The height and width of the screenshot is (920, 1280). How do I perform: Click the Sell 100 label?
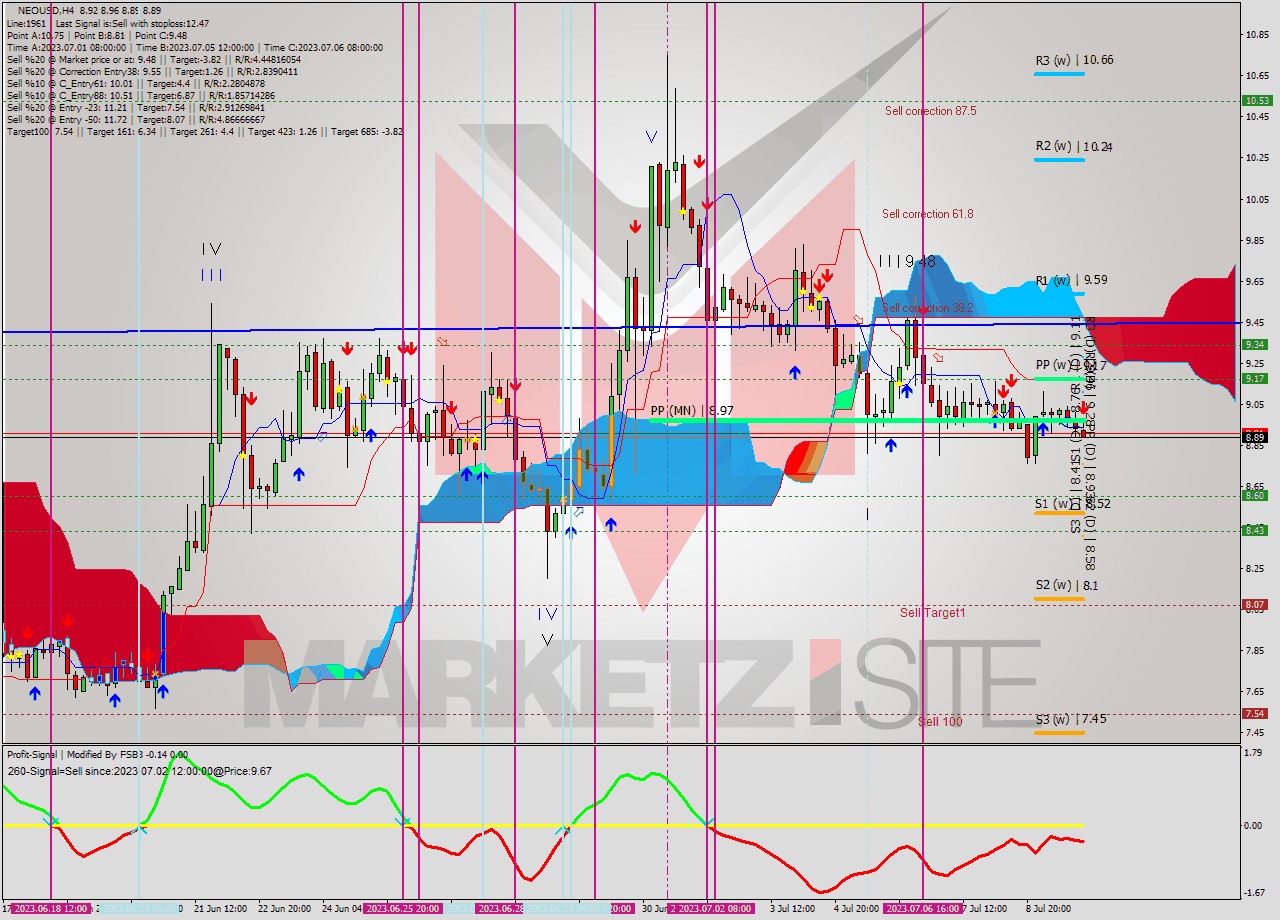pyautogui.click(x=940, y=721)
